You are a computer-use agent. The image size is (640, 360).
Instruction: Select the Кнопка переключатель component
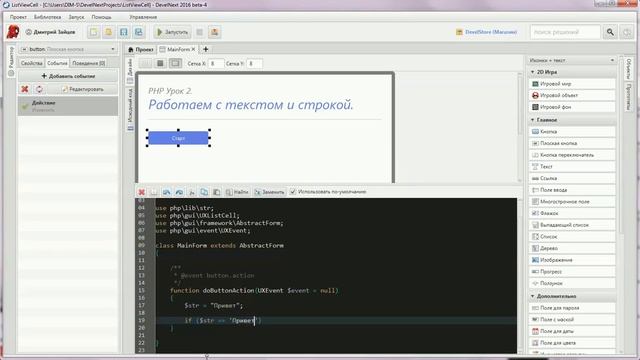(572, 155)
